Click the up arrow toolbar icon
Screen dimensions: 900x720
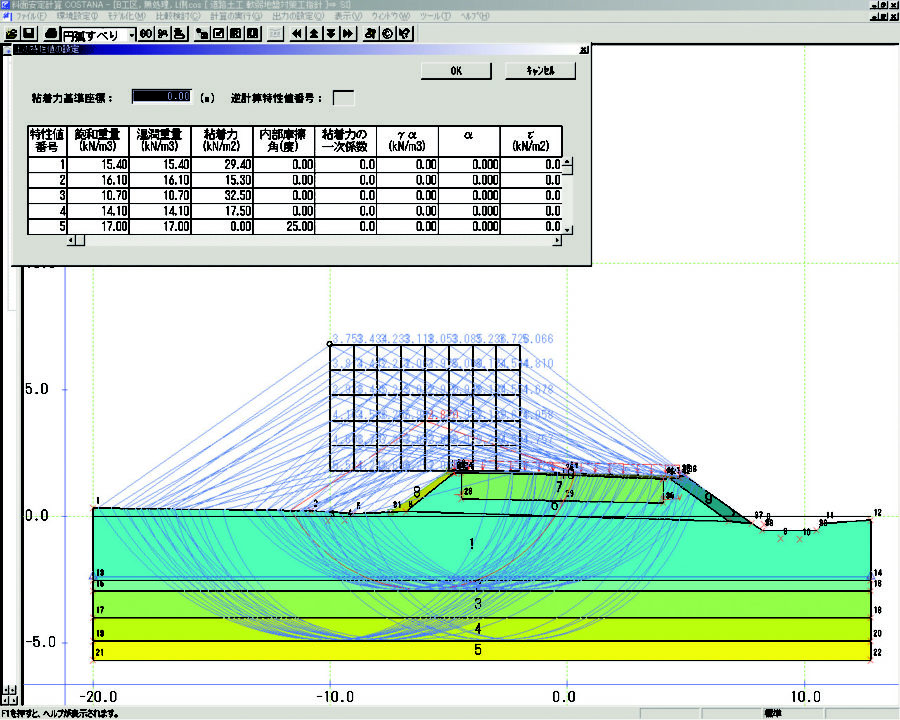coord(314,34)
